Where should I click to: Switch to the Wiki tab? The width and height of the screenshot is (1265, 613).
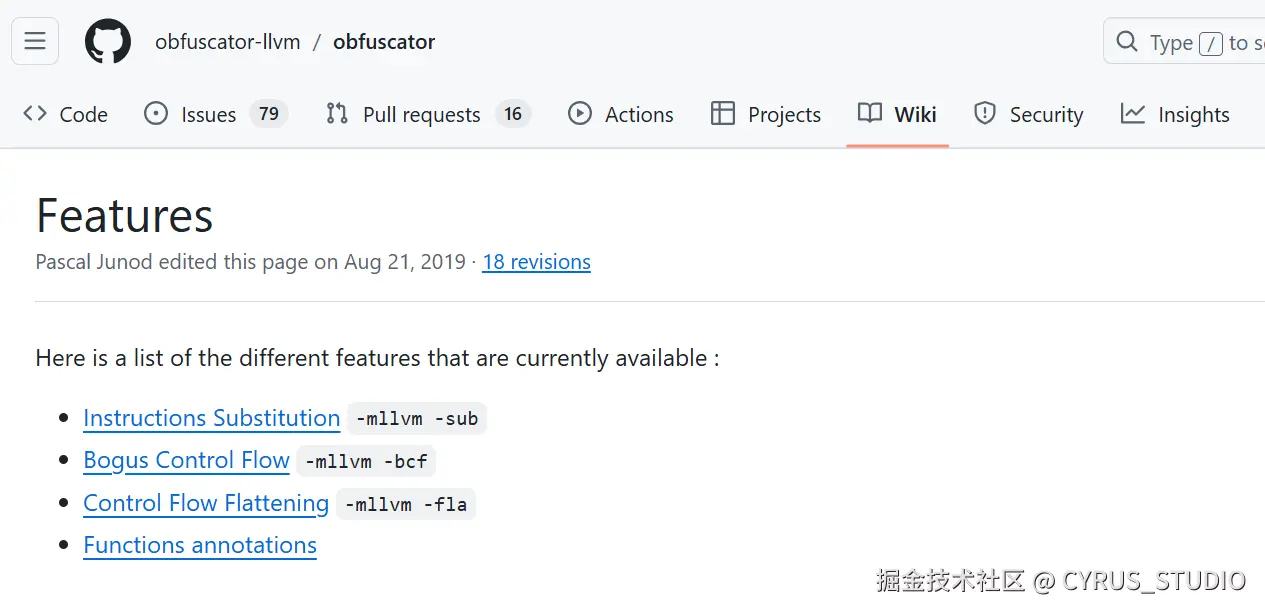pos(897,114)
